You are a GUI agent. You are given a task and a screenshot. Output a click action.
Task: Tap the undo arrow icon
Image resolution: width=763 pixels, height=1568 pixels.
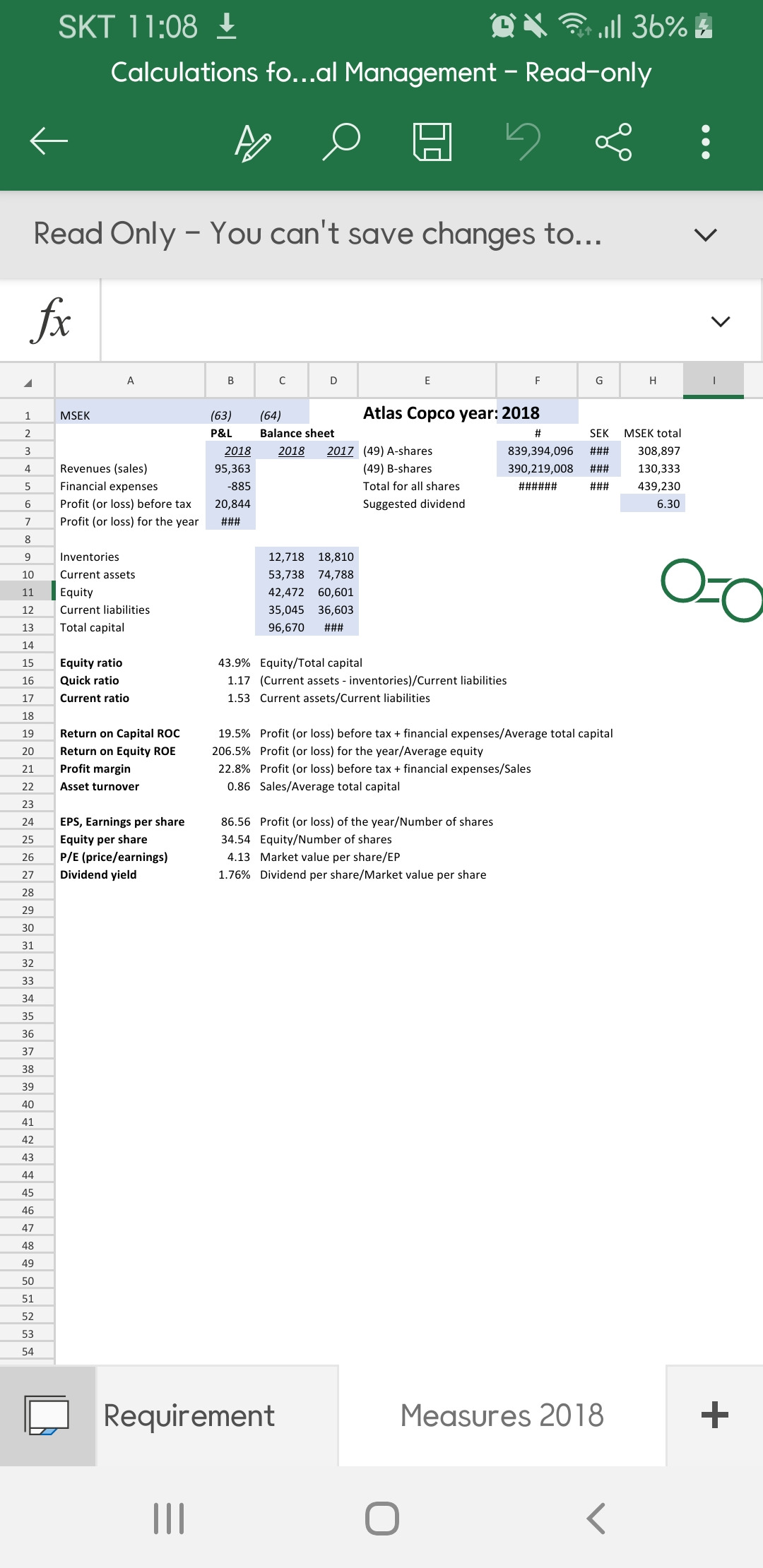pyautogui.click(x=523, y=141)
